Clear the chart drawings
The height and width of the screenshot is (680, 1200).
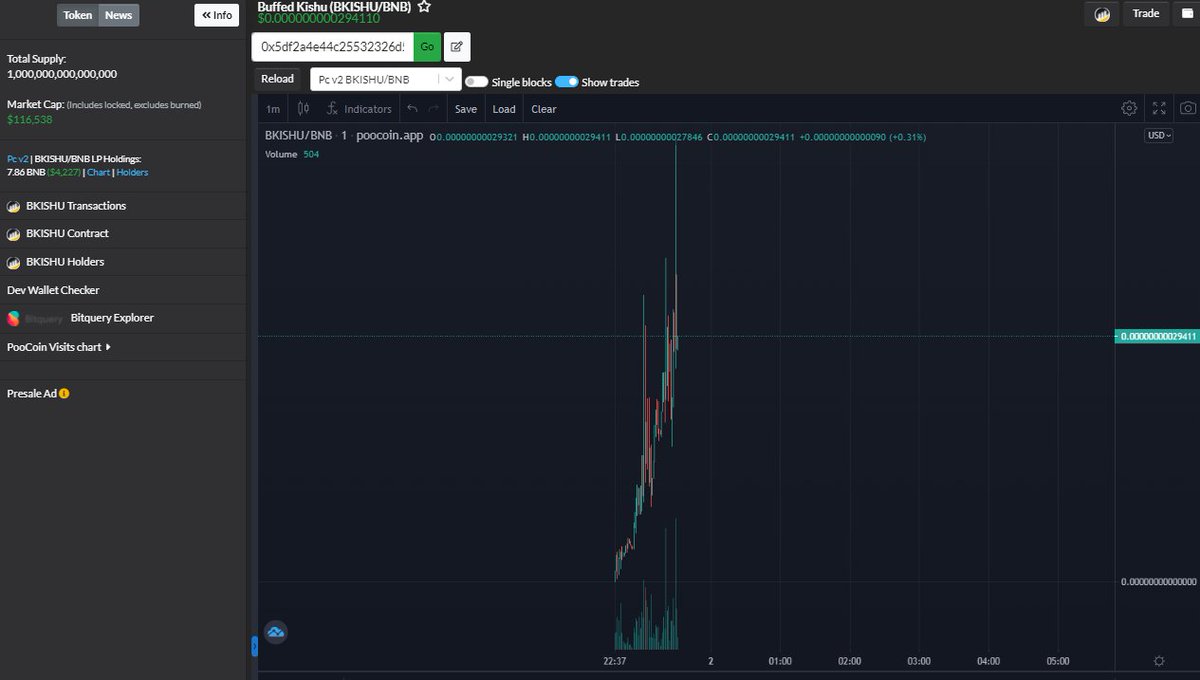pos(544,109)
